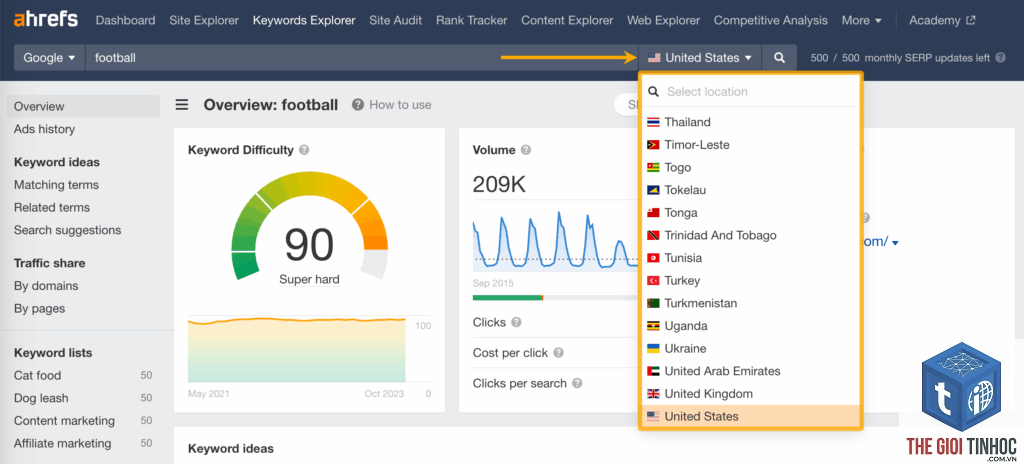Viewport: 1024px width, 464px height.
Task: Select Thailand flag in location list
Action: point(653,122)
